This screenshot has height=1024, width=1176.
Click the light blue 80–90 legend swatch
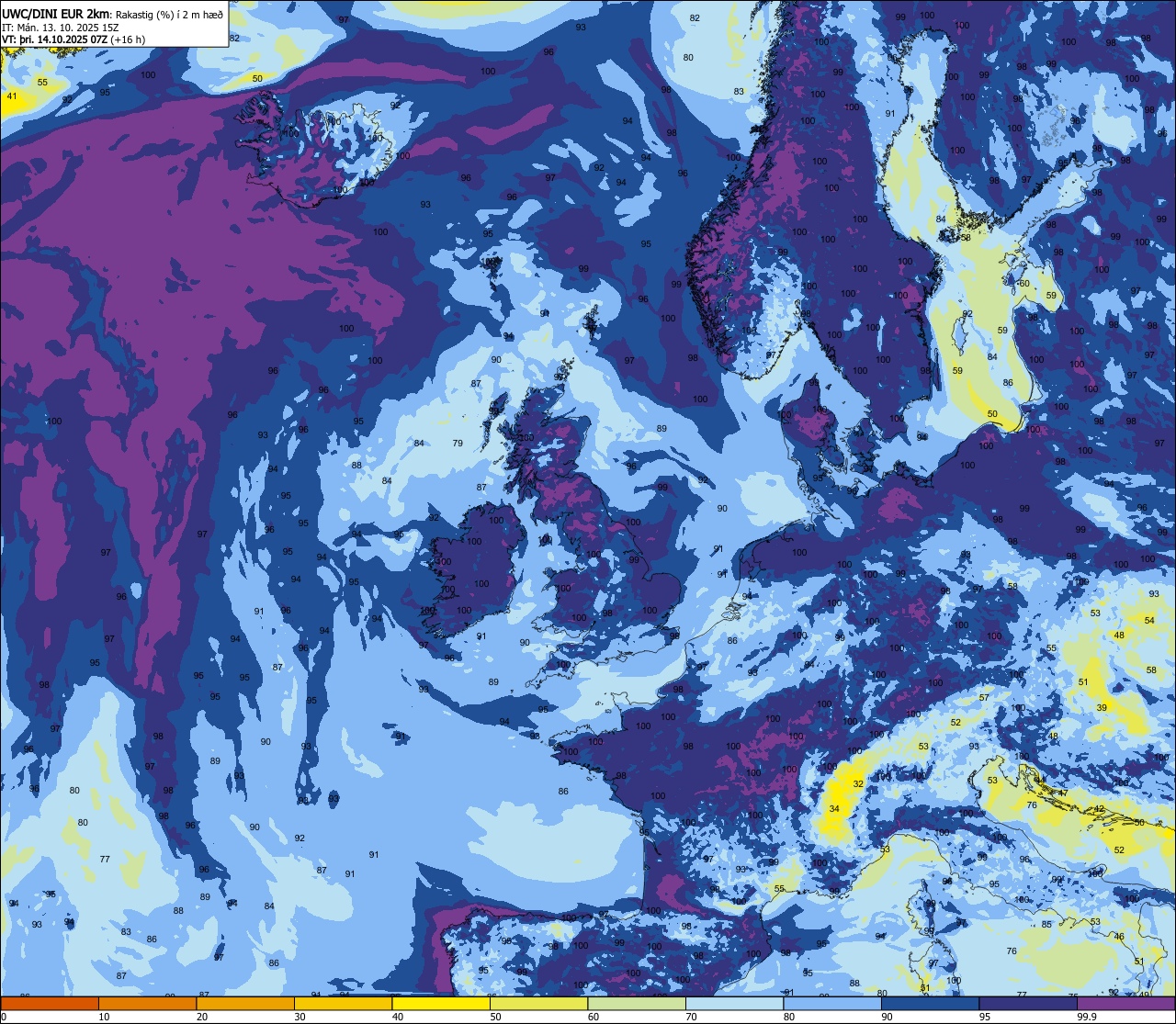pyautogui.click(x=832, y=1003)
